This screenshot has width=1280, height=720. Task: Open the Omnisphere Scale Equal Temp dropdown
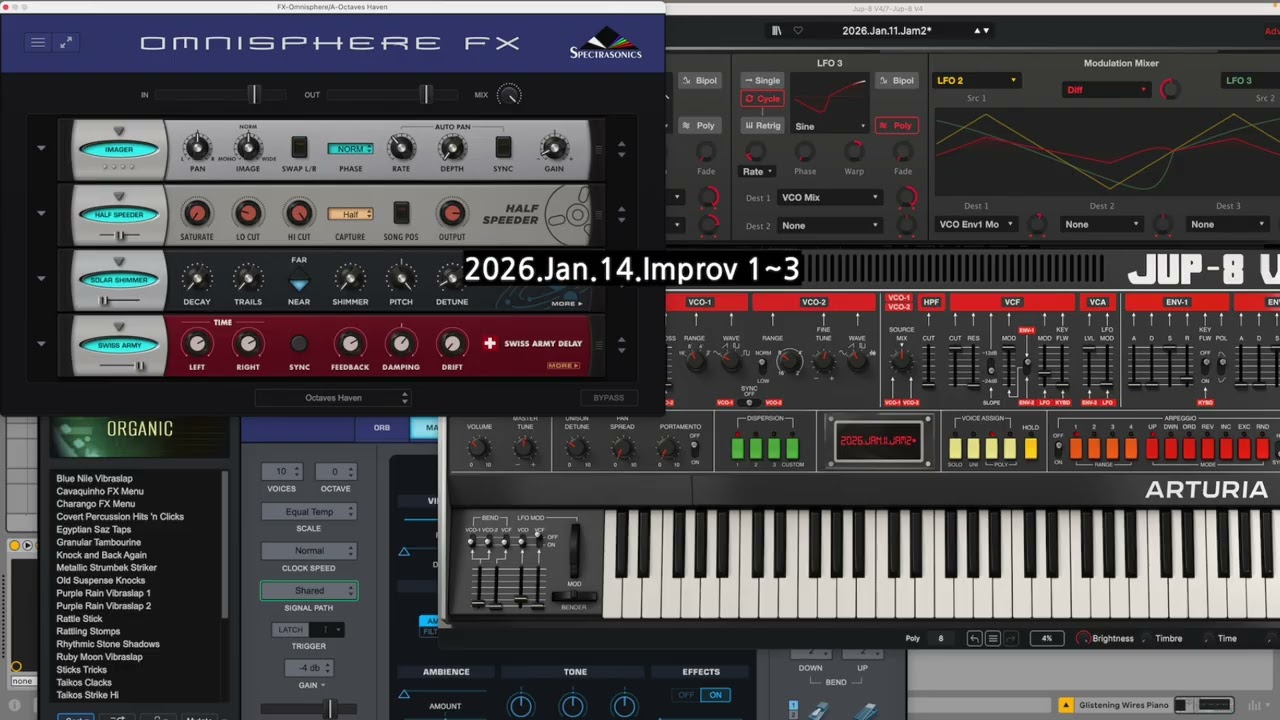pyautogui.click(x=309, y=511)
